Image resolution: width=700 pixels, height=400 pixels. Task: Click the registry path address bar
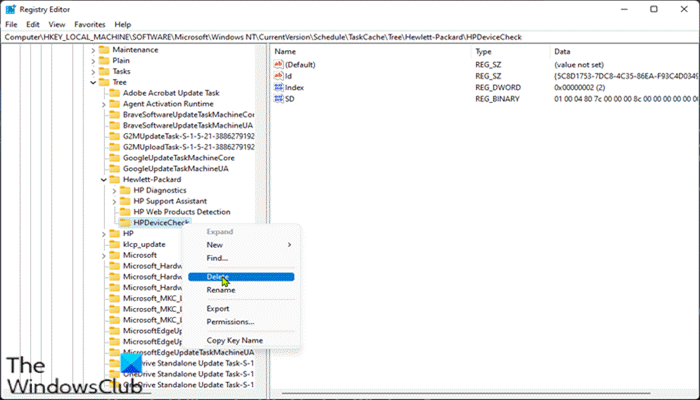click(x=350, y=37)
